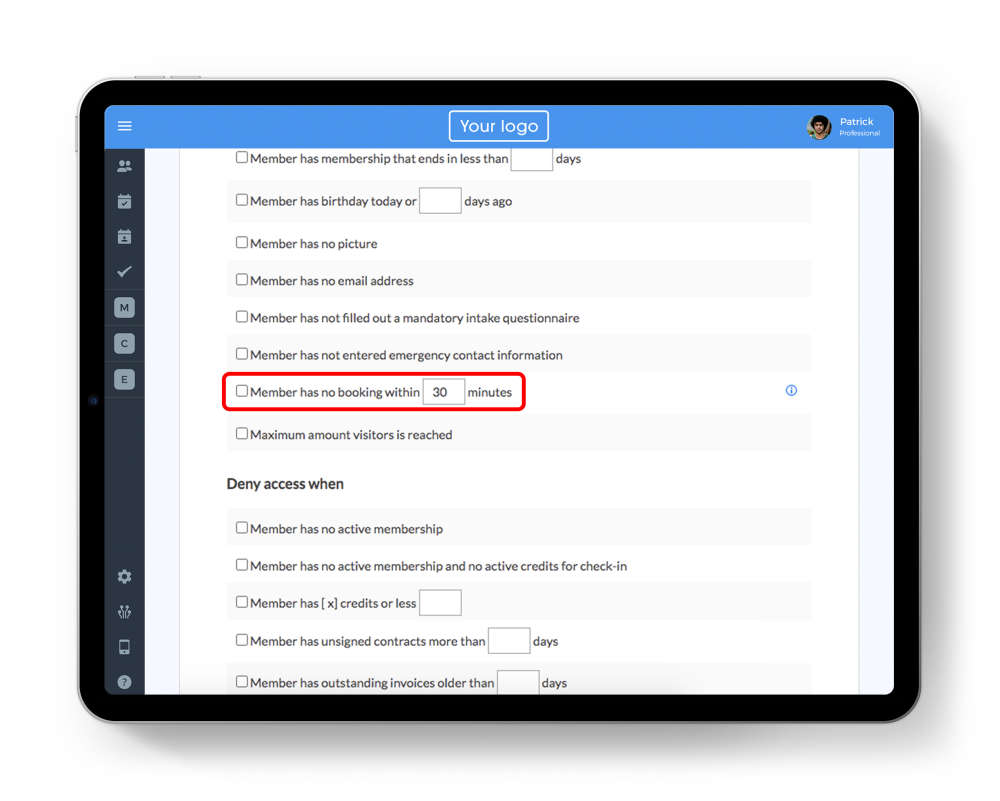Click the Deny access when heading
The height and width of the screenshot is (801, 1000).
285,484
